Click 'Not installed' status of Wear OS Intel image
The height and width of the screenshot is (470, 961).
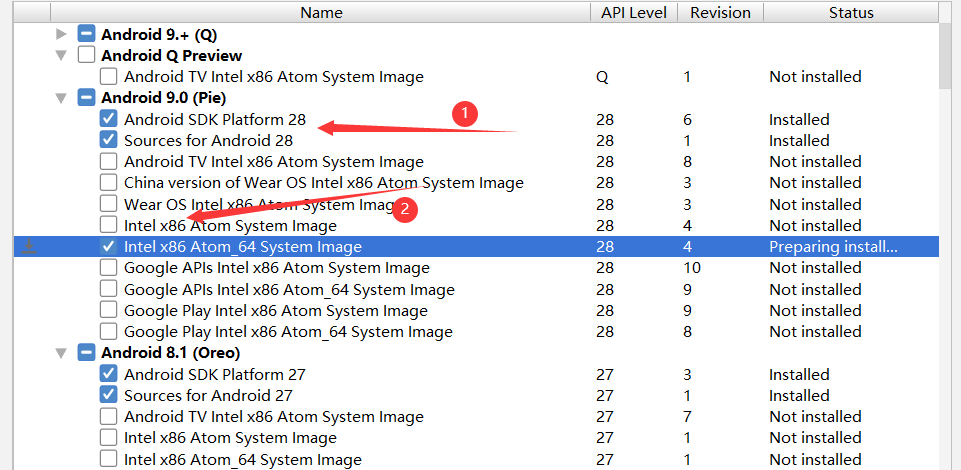click(x=815, y=204)
